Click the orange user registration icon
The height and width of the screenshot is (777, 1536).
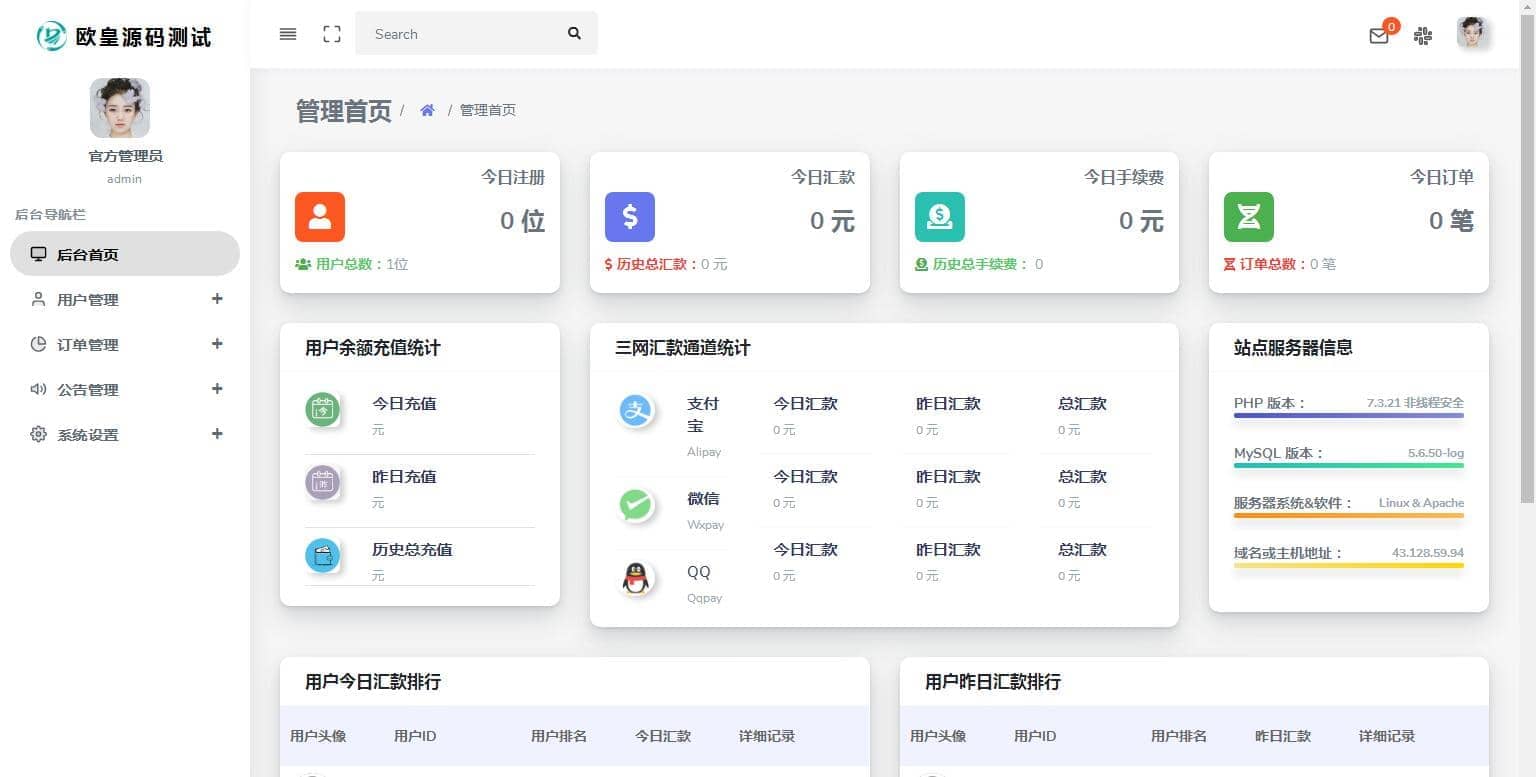tap(320, 217)
